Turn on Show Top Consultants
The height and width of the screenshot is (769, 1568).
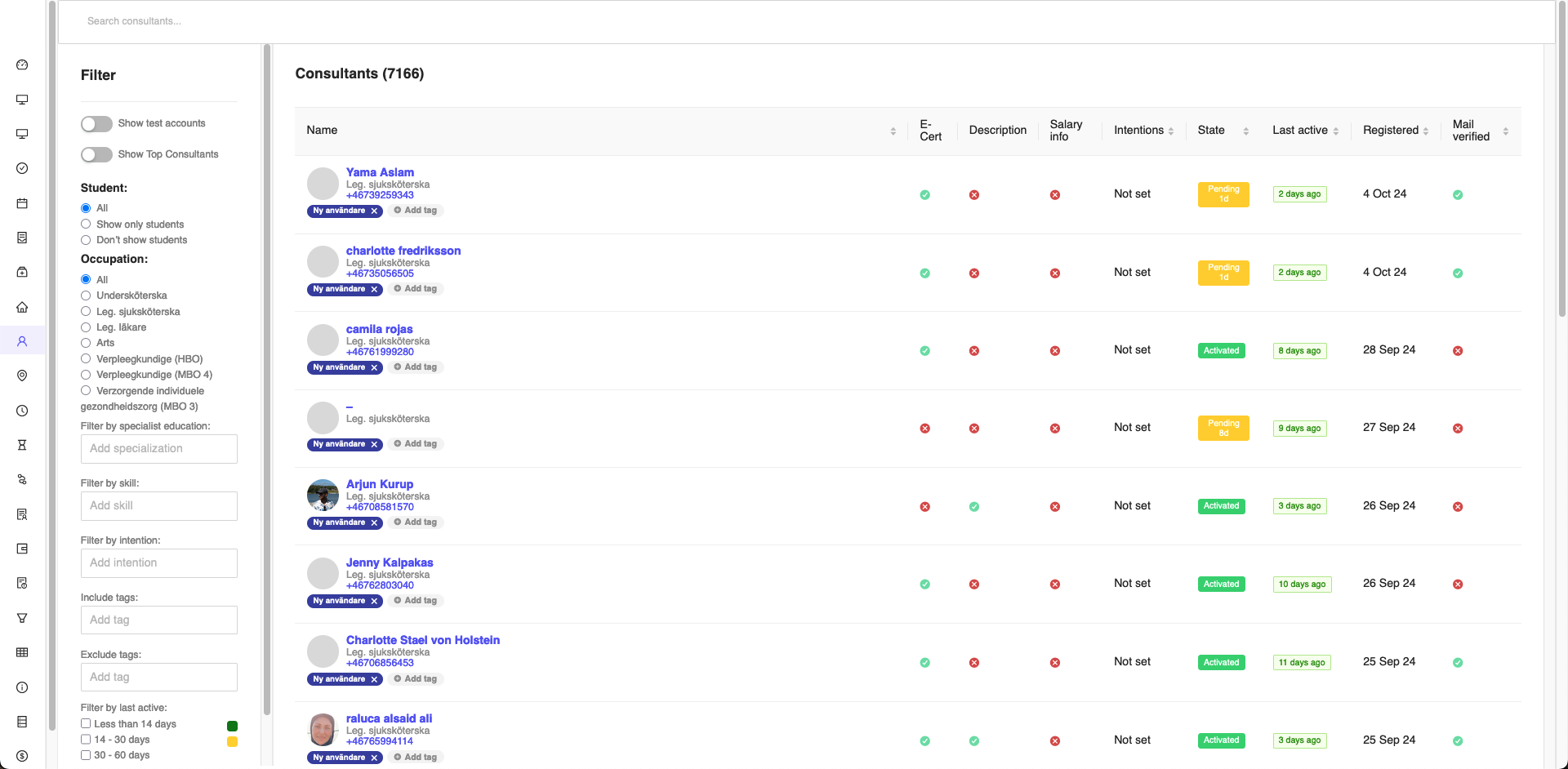96,154
